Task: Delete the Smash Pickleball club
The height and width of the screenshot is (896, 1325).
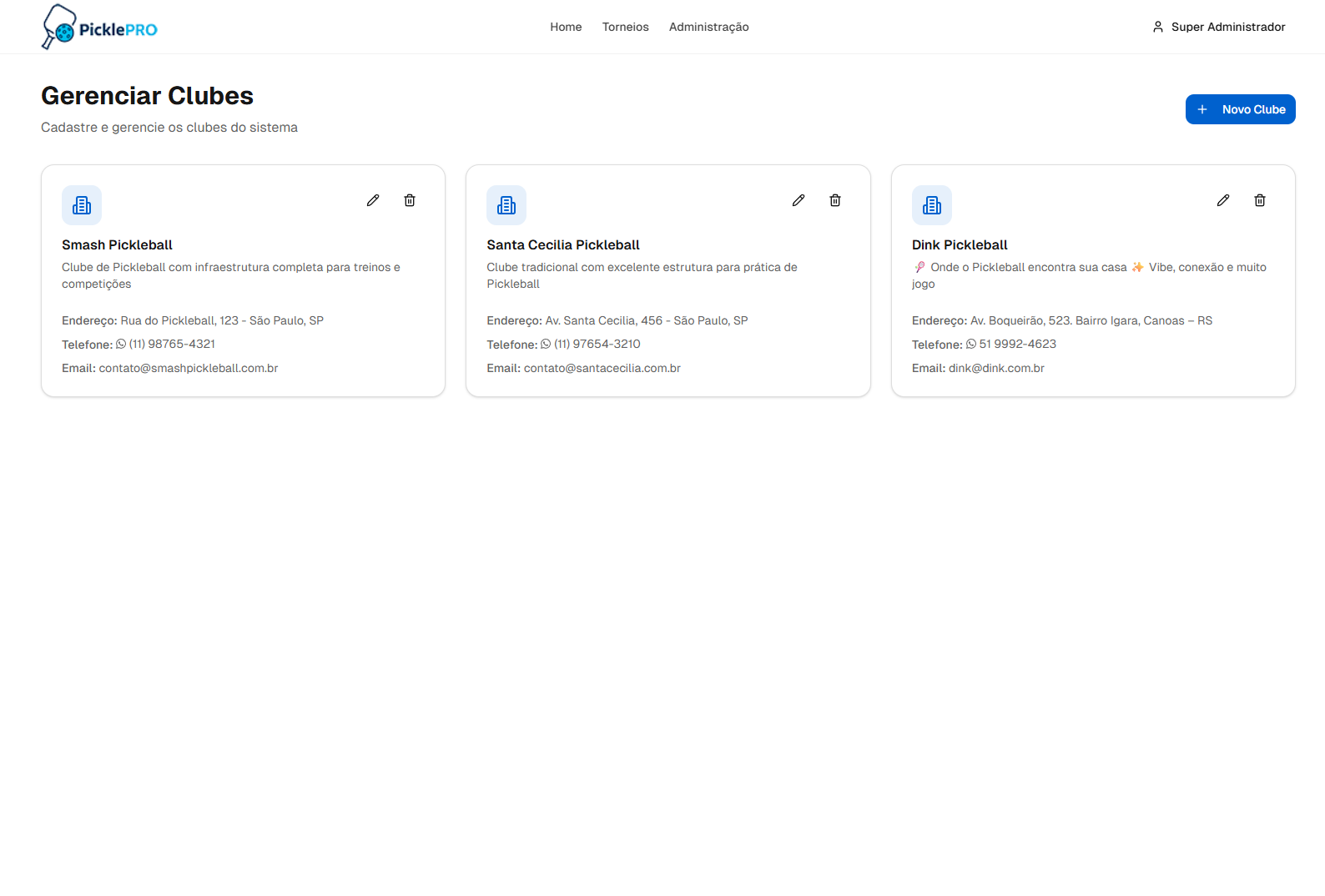Action: [x=410, y=200]
